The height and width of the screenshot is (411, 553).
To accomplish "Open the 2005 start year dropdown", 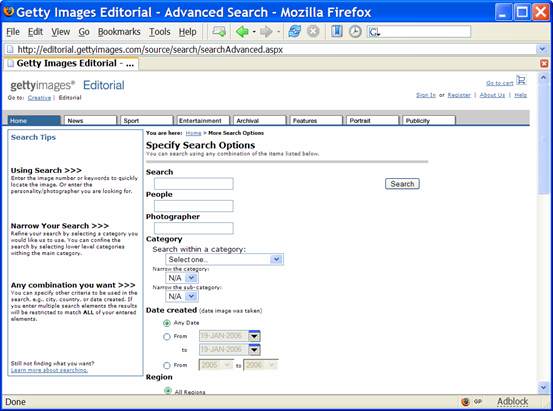I will pyautogui.click(x=217, y=365).
